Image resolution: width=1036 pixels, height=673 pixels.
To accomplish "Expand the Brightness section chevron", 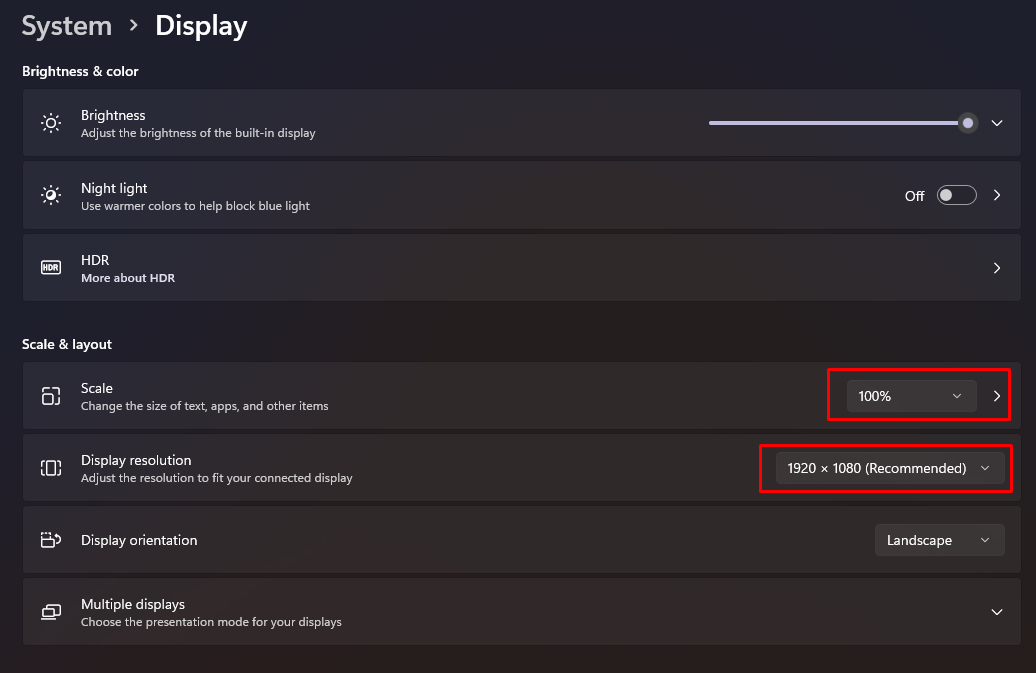I will pos(996,122).
